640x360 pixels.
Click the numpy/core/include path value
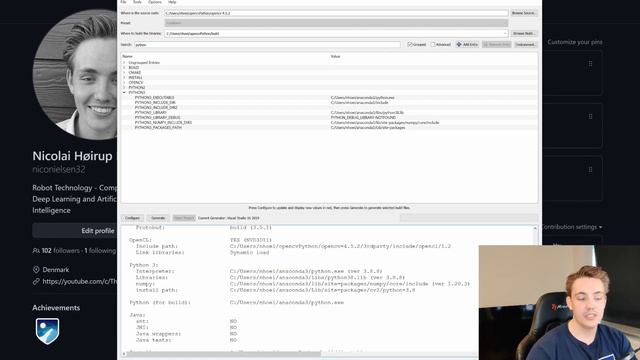385,122
